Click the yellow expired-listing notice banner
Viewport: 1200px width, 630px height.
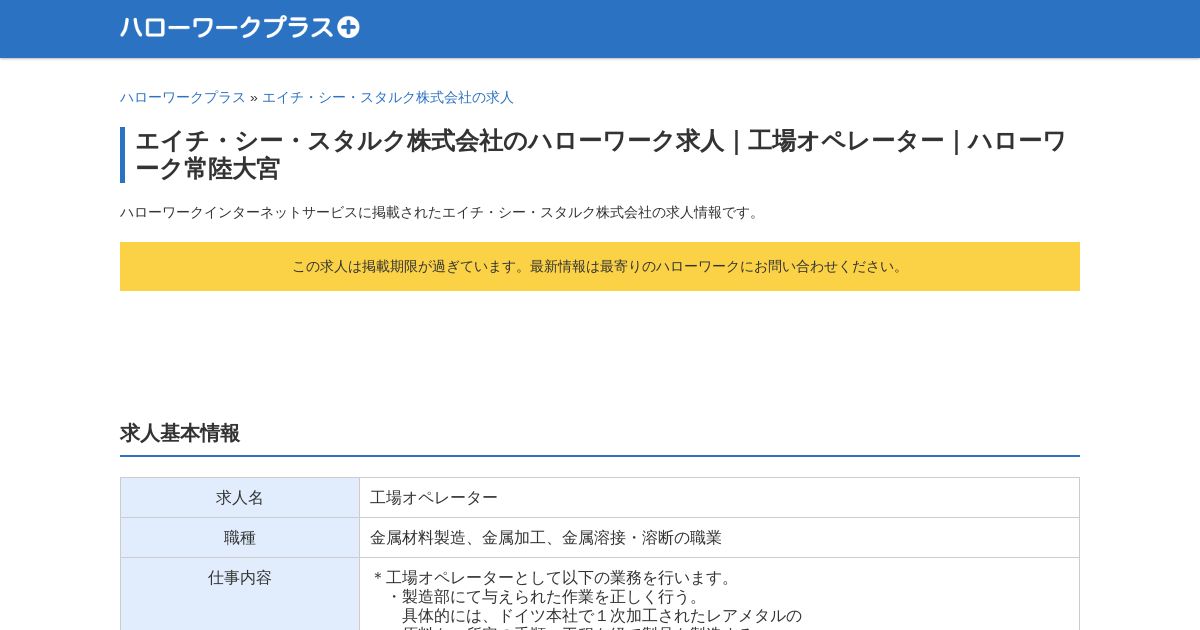point(600,266)
